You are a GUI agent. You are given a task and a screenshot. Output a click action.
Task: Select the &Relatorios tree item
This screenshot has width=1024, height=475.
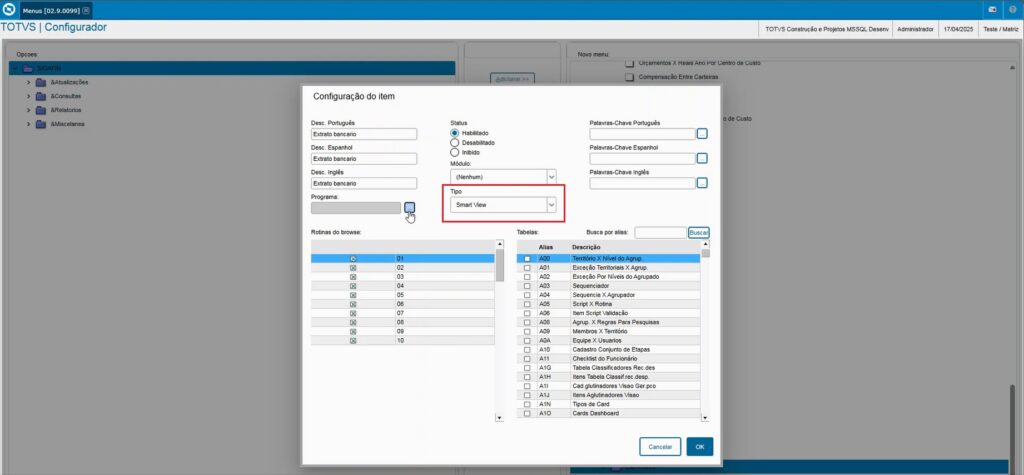click(x=65, y=110)
